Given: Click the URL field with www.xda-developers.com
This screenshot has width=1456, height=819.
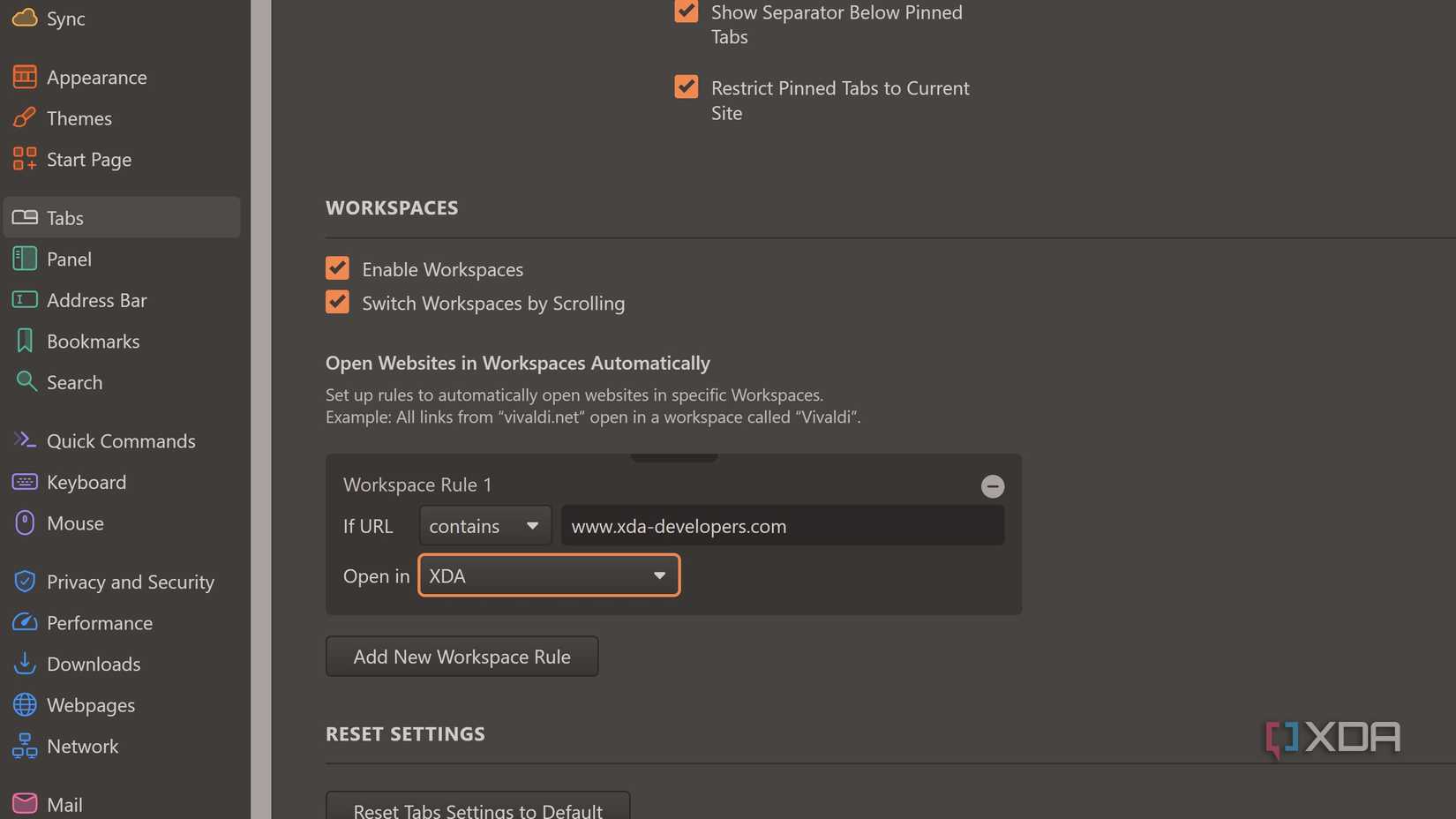Looking at the screenshot, I should pyautogui.click(x=783, y=526).
